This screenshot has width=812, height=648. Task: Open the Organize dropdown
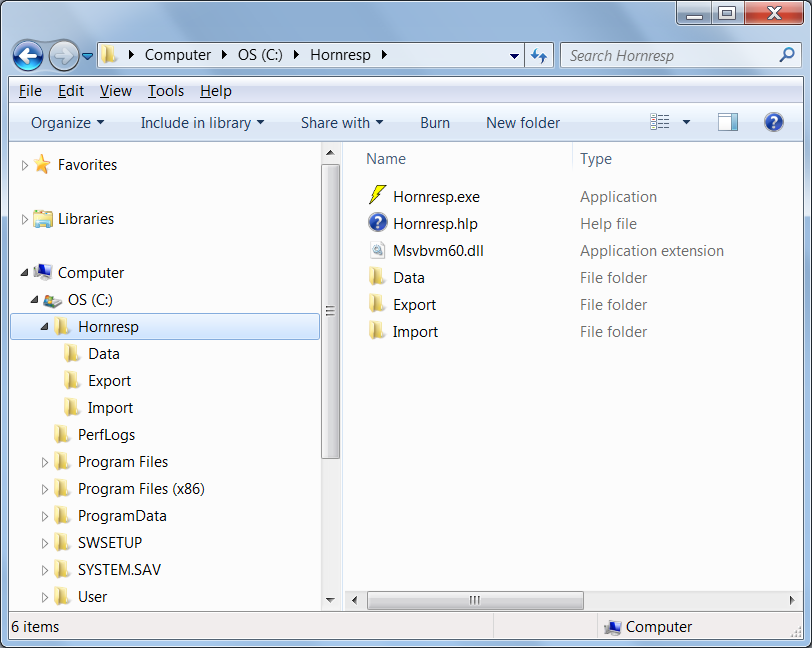tap(67, 123)
